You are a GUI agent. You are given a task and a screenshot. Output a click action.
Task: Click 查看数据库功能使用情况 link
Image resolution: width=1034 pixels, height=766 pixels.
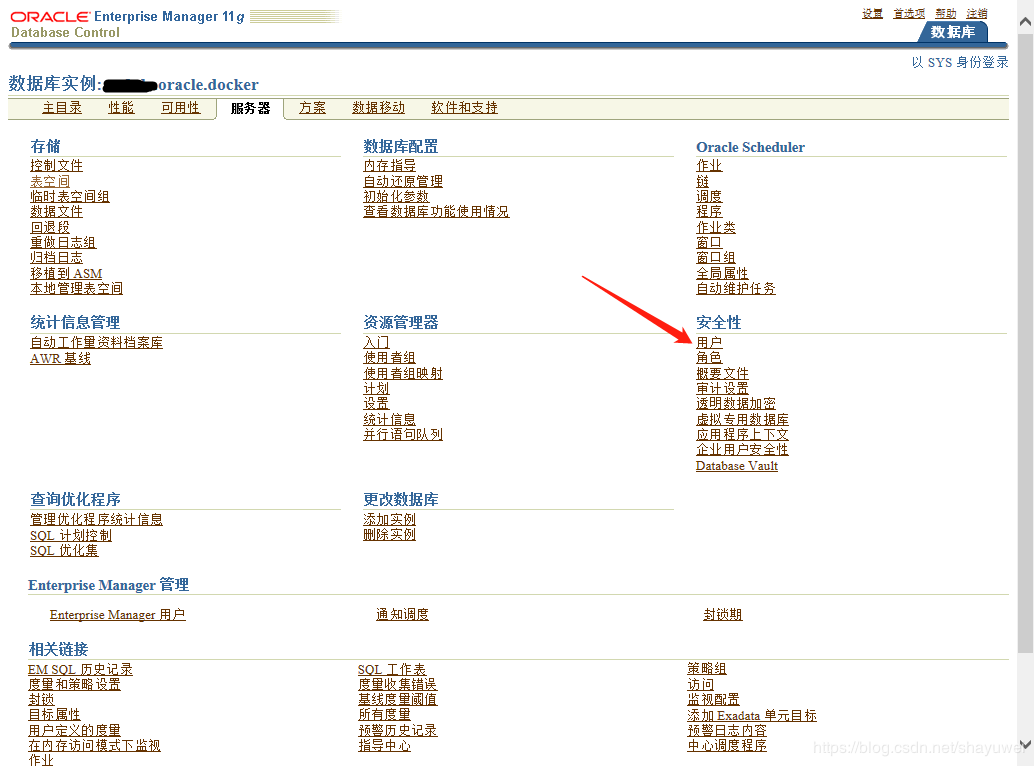coord(437,212)
